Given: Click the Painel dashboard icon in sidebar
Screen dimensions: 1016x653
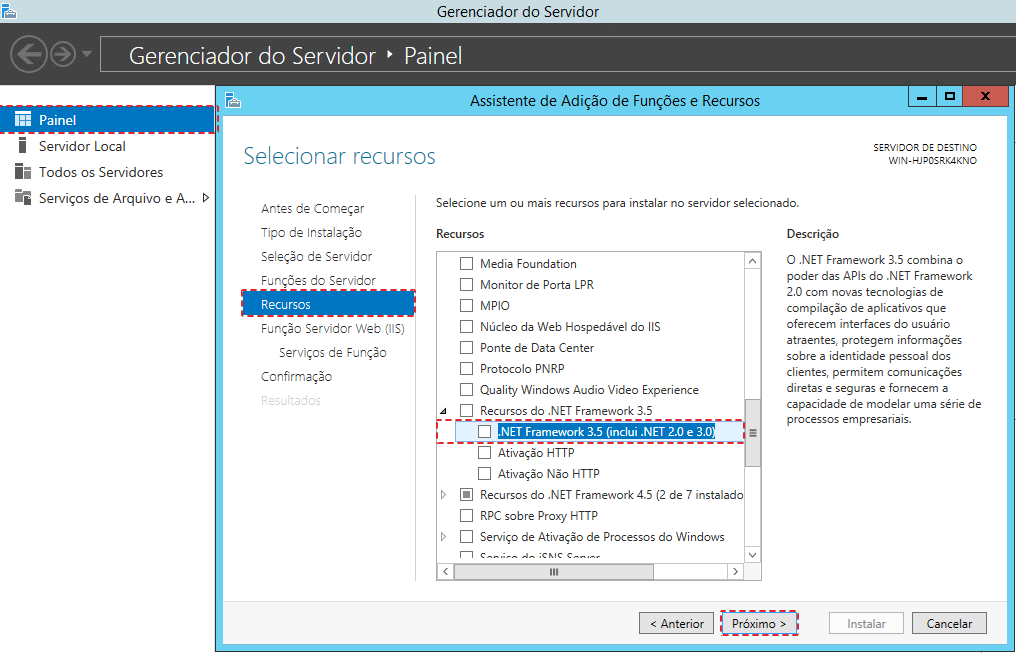Looking at the screenshot, I should pos(23,119).
